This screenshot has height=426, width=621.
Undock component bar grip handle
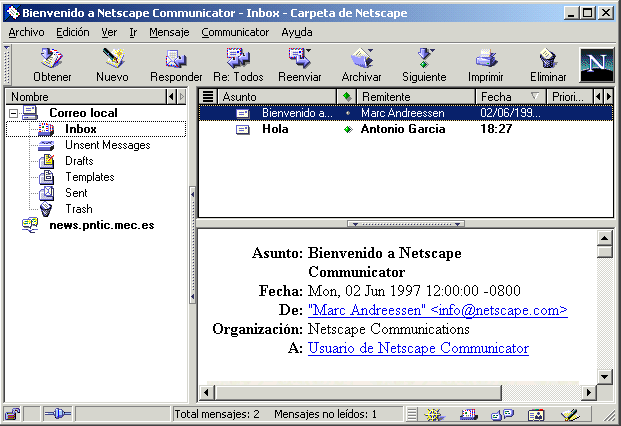[x=412, y=415]
